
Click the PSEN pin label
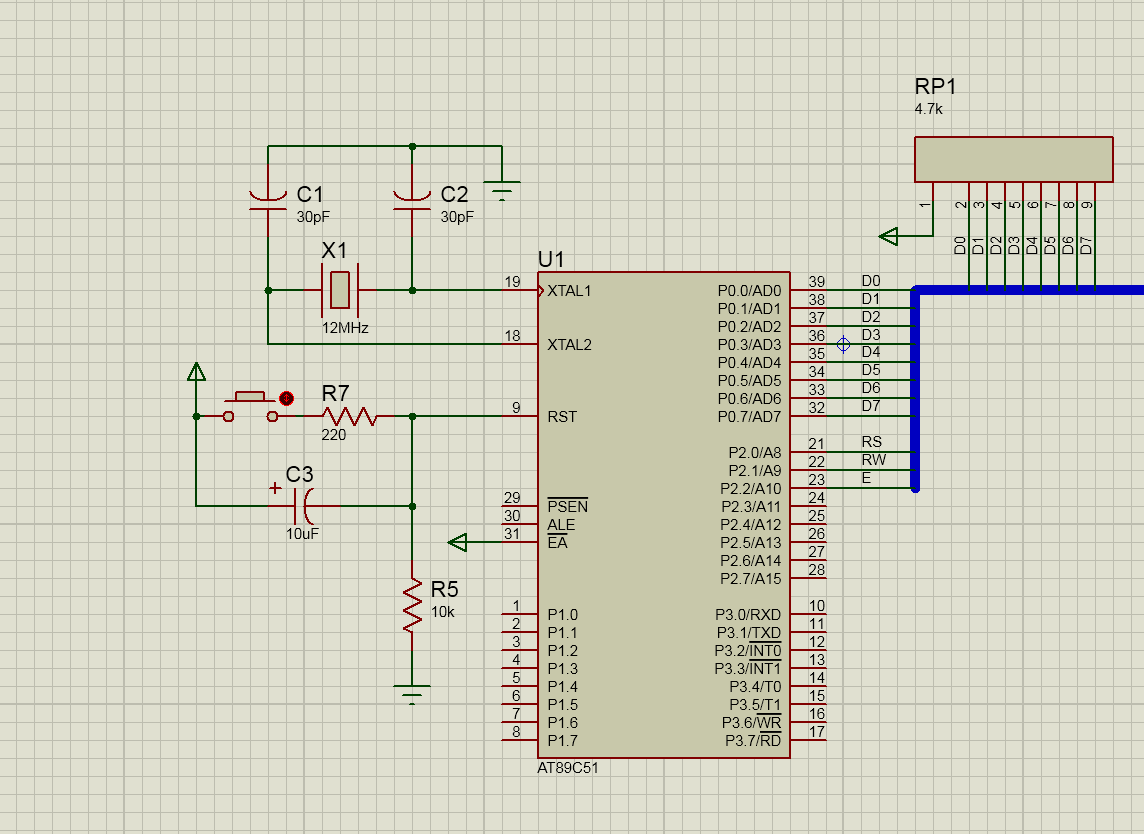[567, 506]
